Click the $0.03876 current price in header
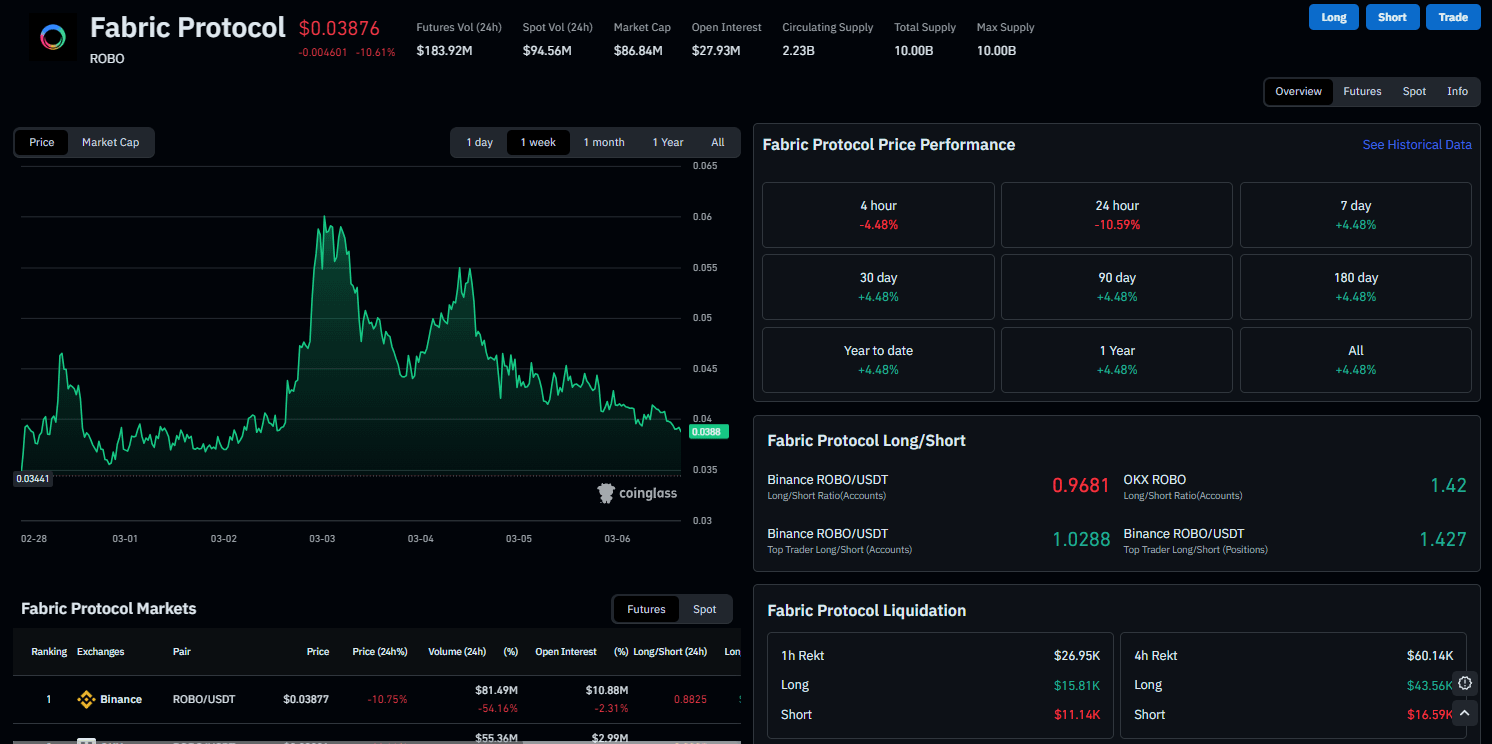 point(339,28)
